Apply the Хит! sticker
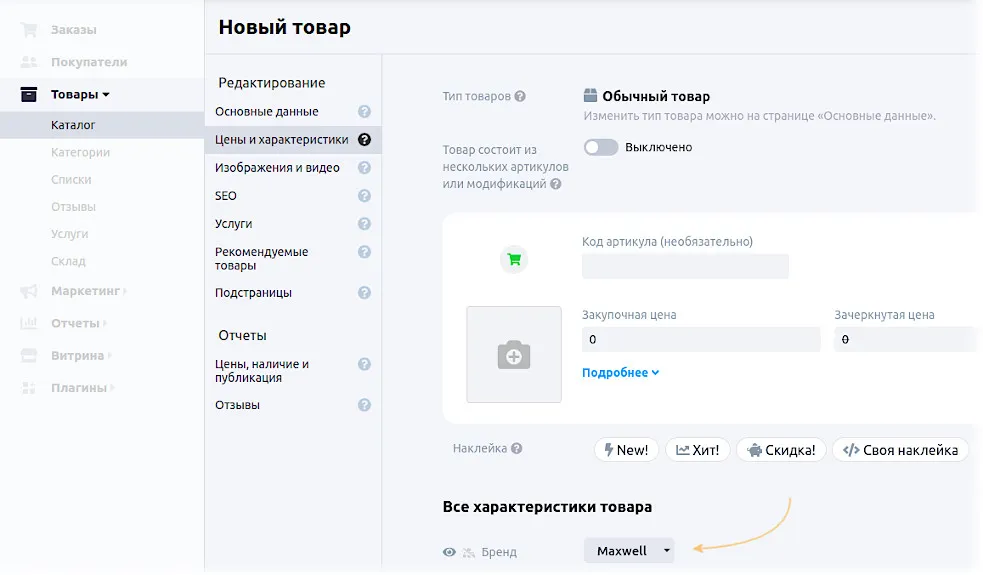 click(x=697, y=450)
